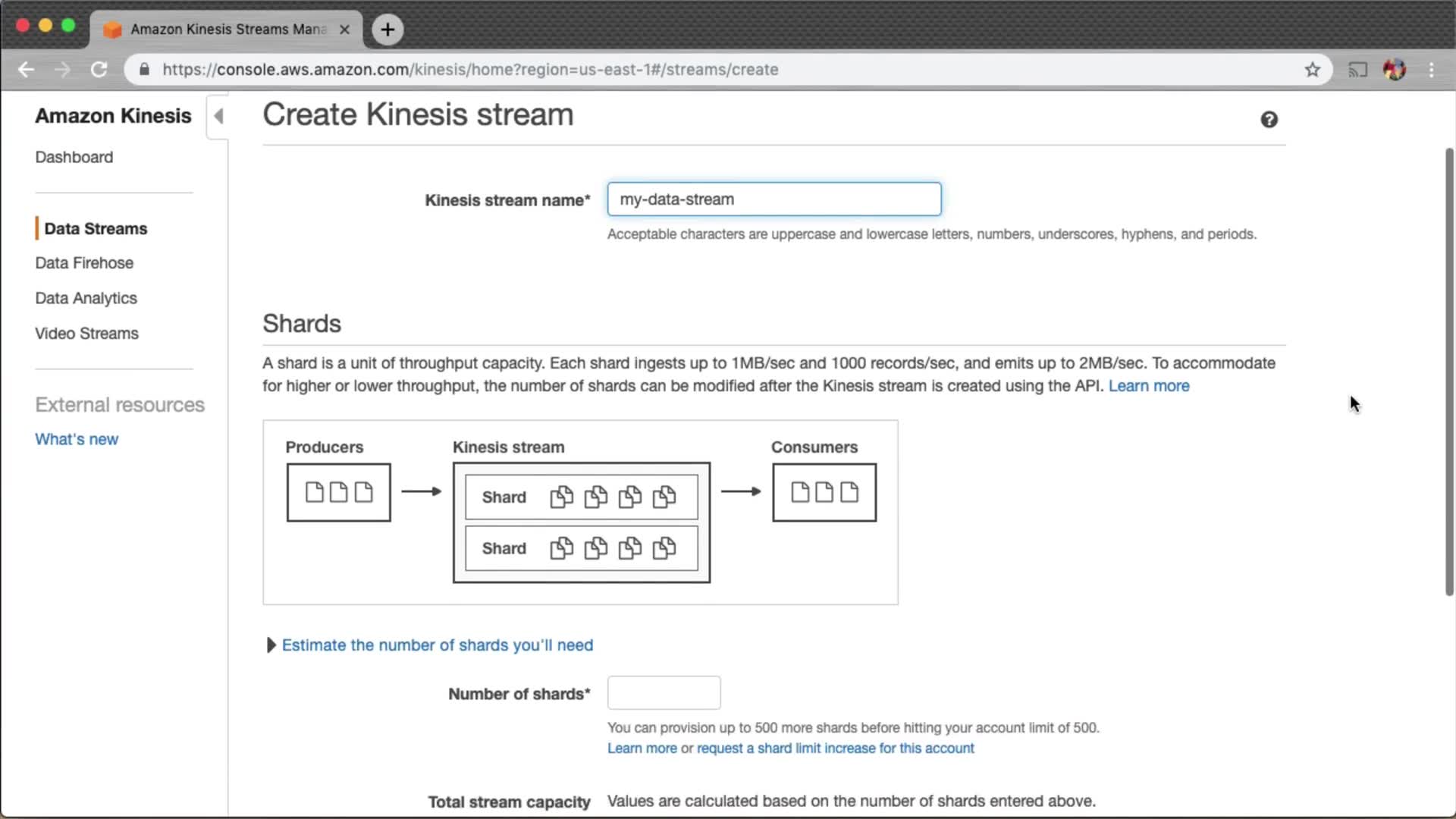Click the help question mark icon
Image resolution: width=1456 pixels, height=819 pixels.
[1269, 120]
